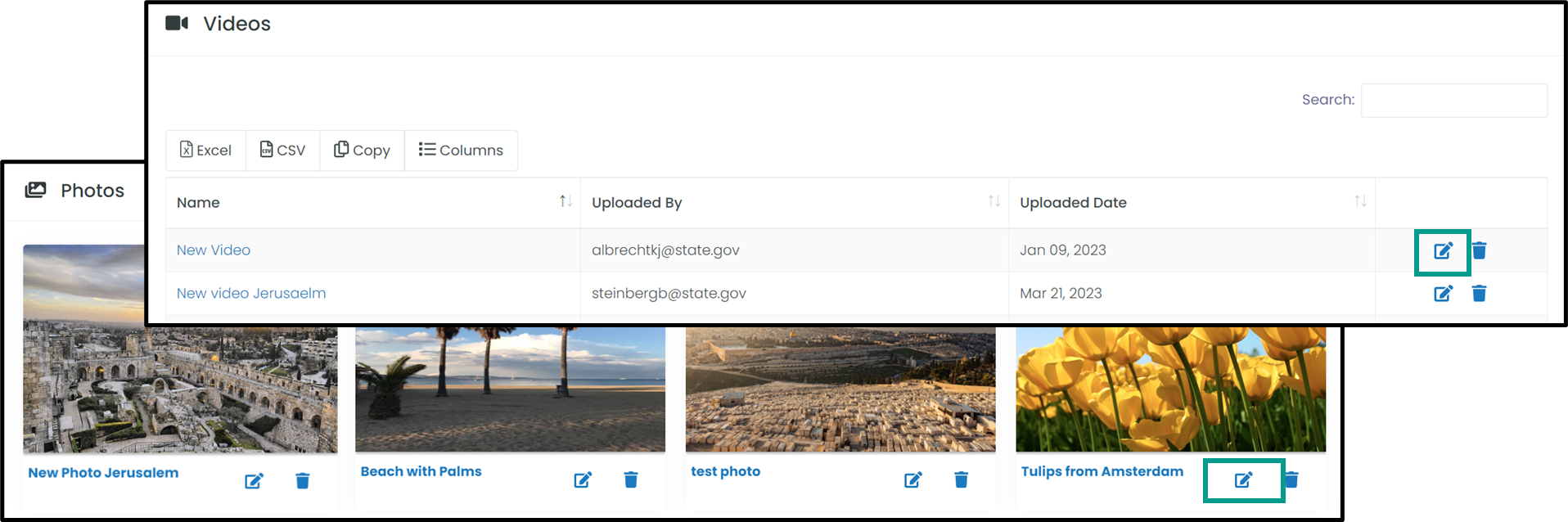Edit the Beach with Palms photo
This screenshot has height=522, width=1568.
point(583,479)
